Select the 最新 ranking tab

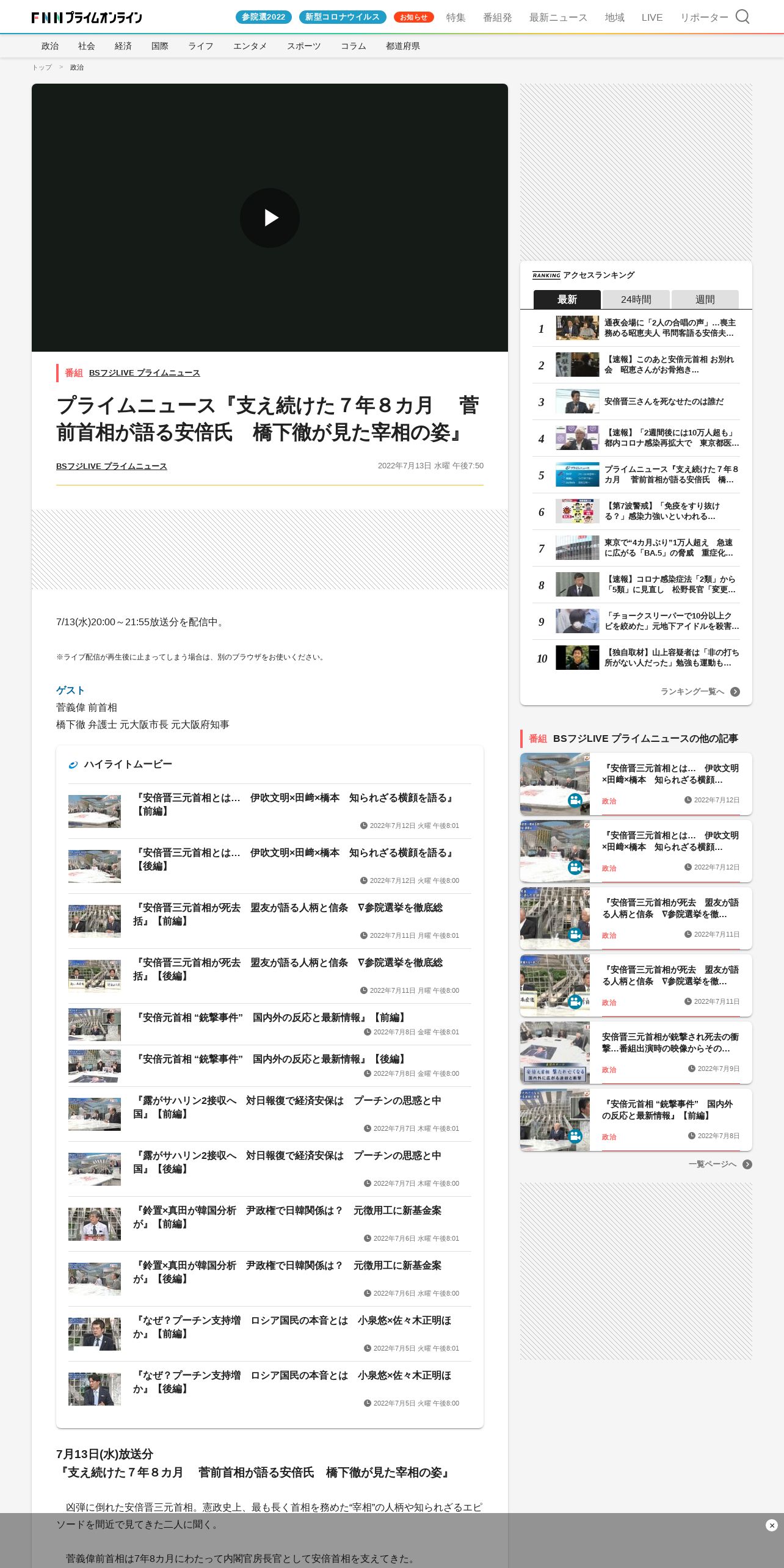tap(567, 299)
